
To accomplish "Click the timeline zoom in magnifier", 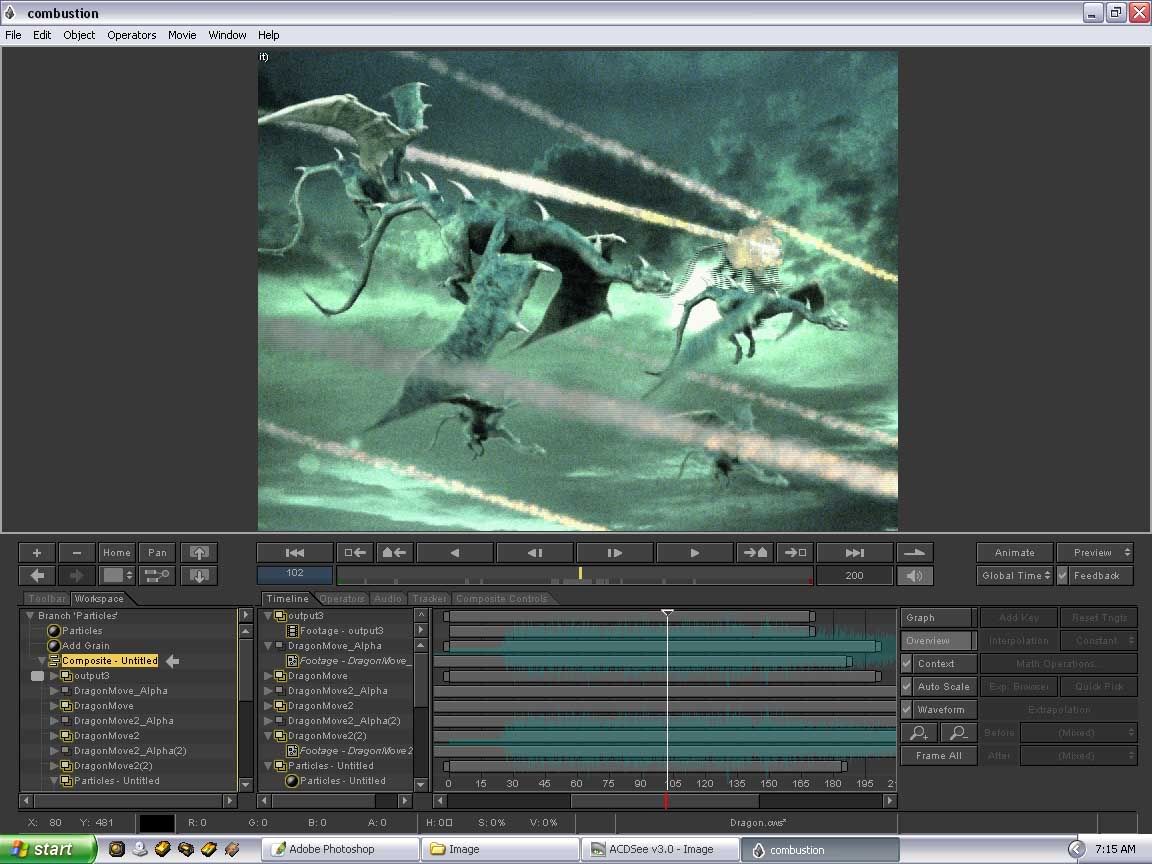I will (x=919, y=733).
